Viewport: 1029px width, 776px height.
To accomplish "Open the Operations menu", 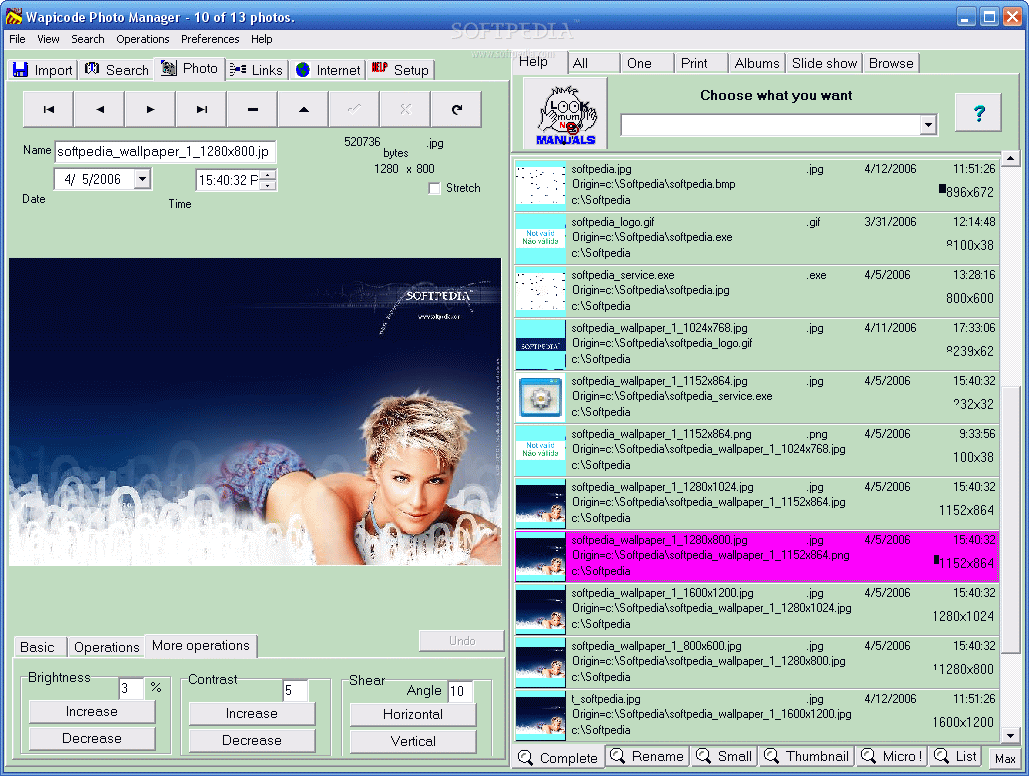I will click(142, 39).
